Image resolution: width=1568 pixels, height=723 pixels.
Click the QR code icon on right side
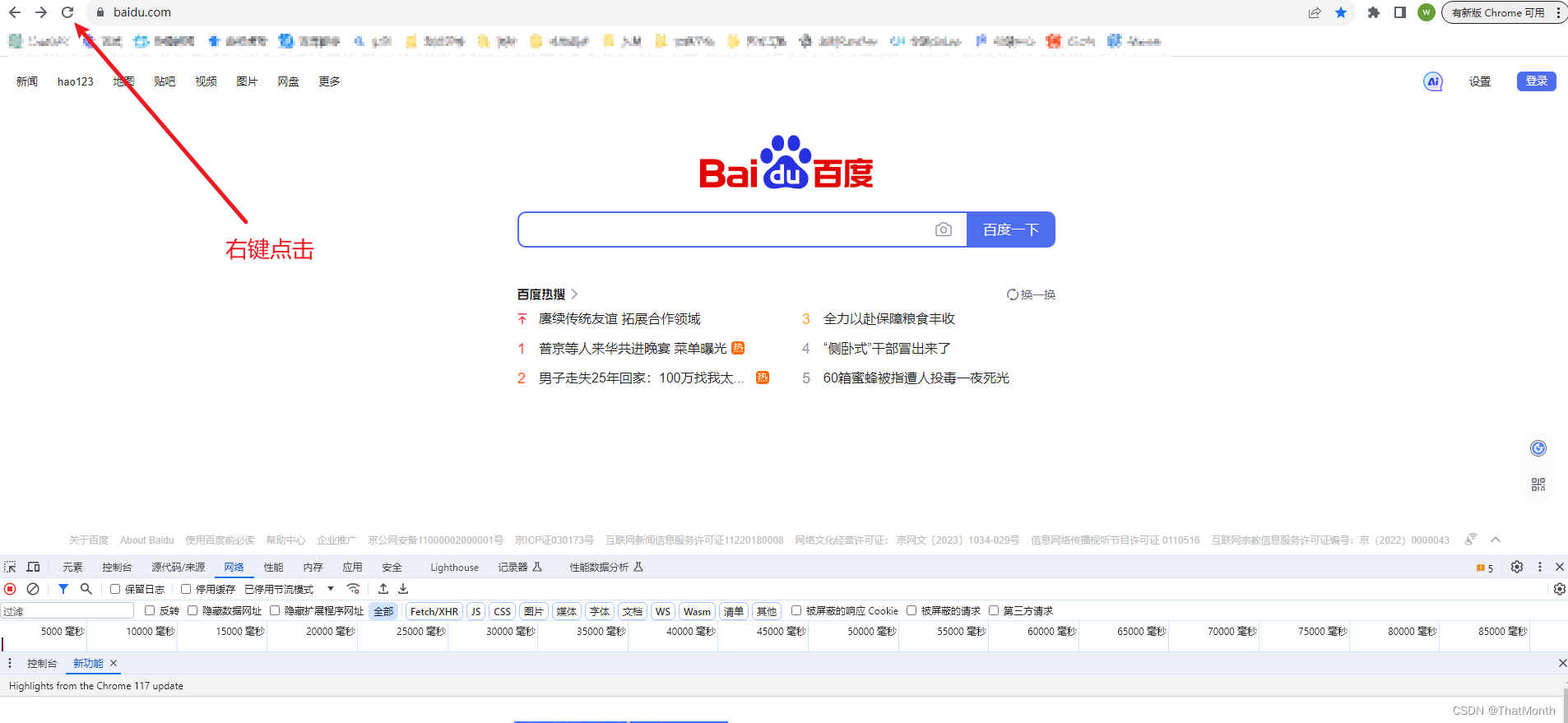pyautogui.click(x=1538, y=484)
